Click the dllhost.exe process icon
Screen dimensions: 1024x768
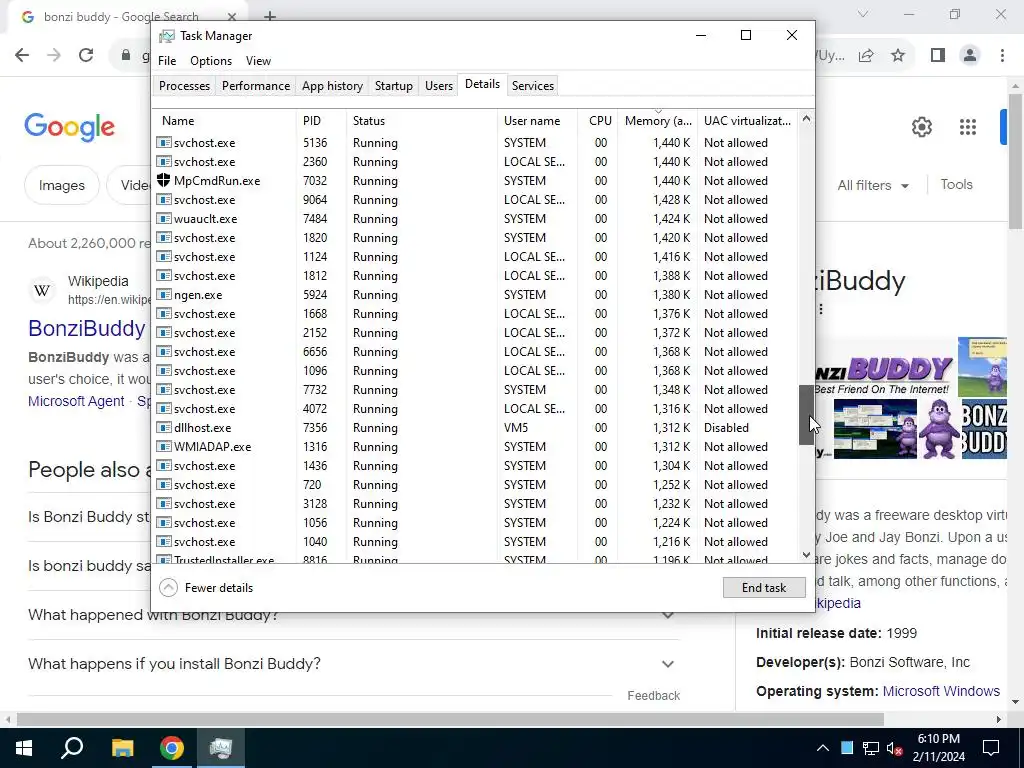pos(163,428)
